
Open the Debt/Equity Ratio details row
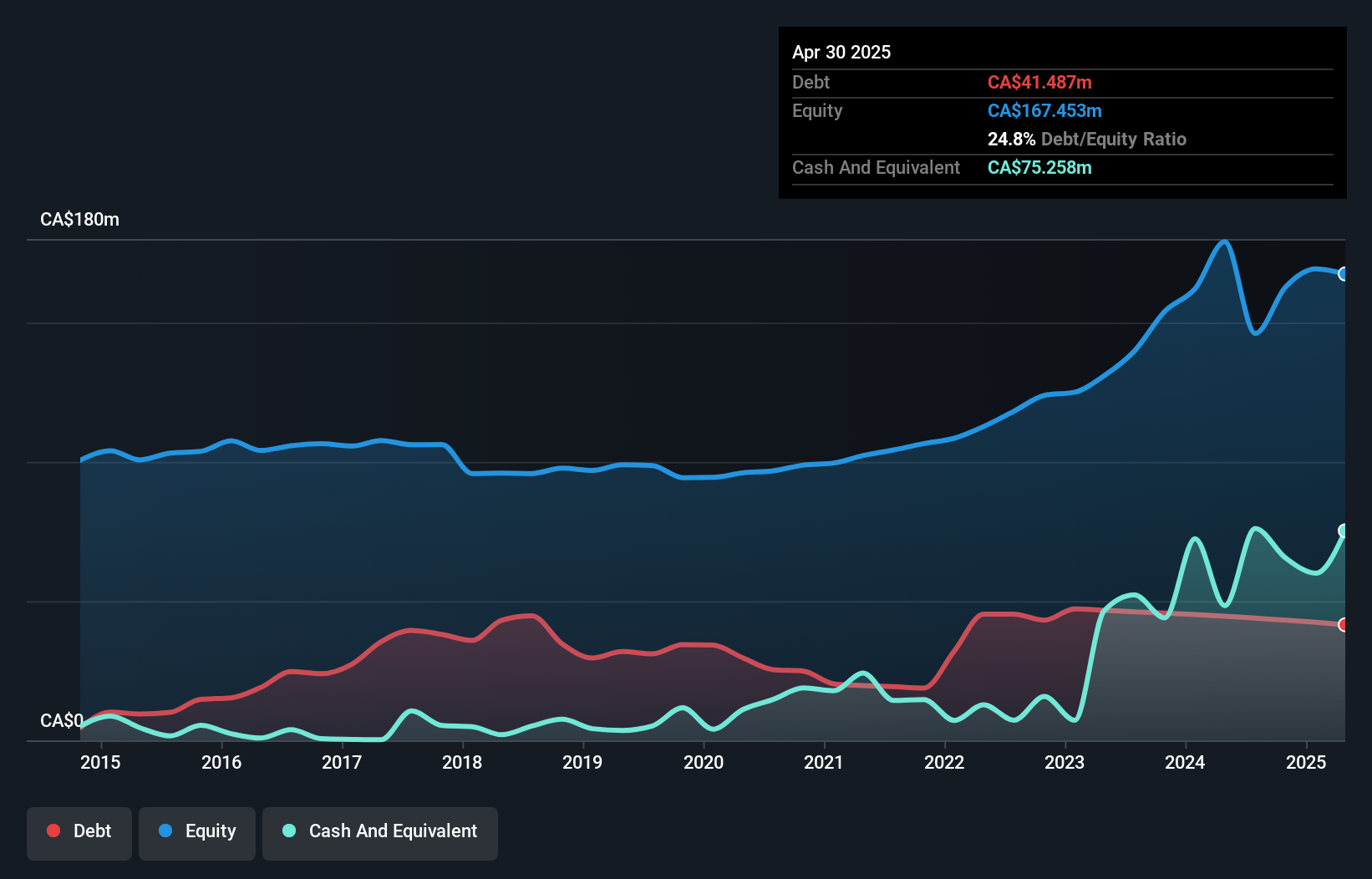click(x=1086, y=139)
